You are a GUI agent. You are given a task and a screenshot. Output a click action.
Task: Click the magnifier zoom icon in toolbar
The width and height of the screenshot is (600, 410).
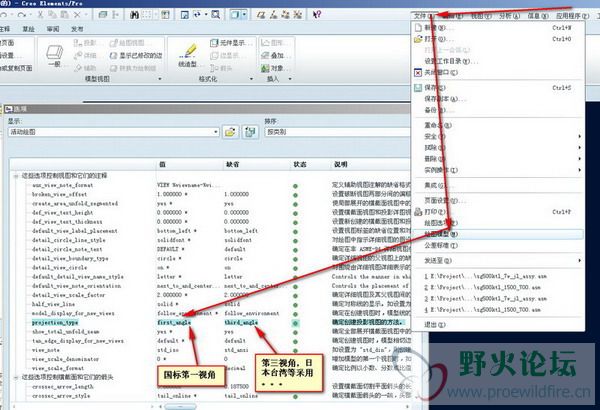coord(216,15)
